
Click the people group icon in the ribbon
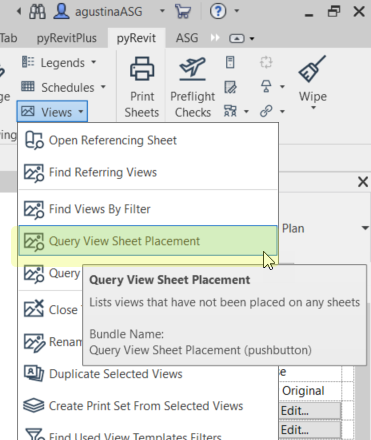point(230,111)
